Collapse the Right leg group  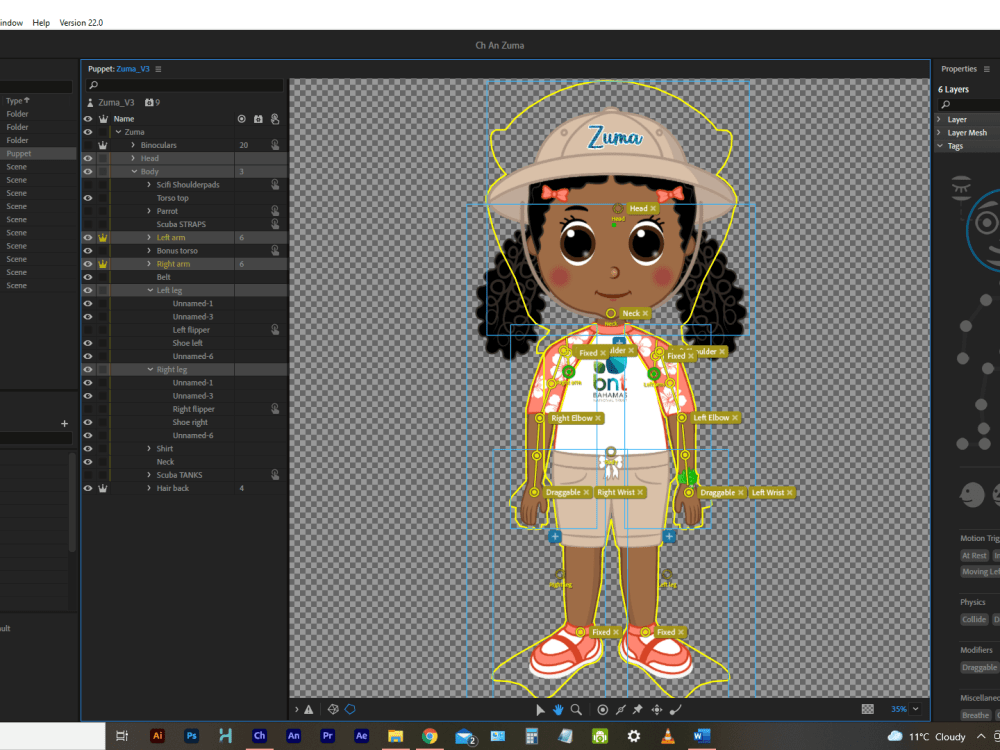[x=150, y=369]
